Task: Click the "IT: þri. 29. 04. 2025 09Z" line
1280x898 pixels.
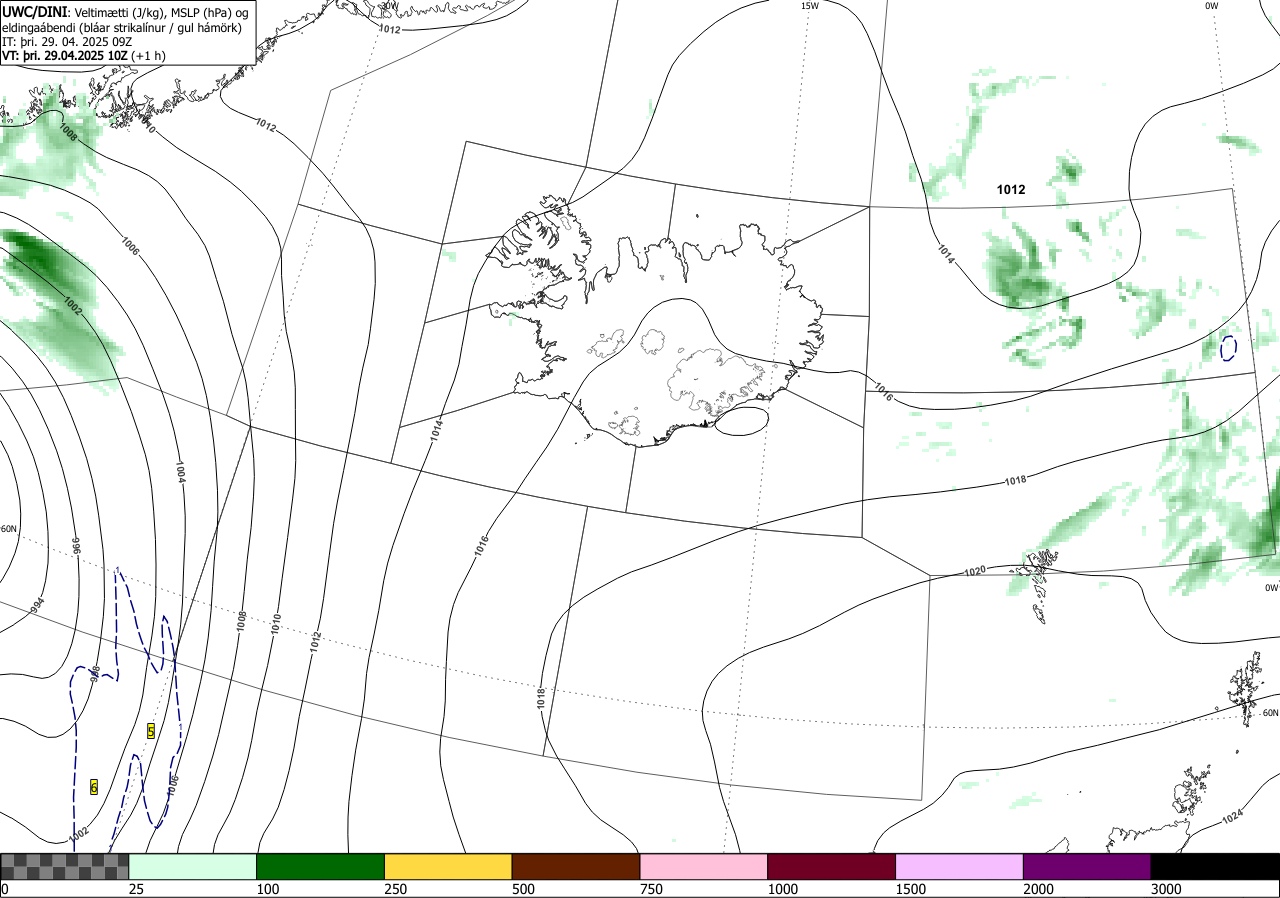Action: pos(67,42)
